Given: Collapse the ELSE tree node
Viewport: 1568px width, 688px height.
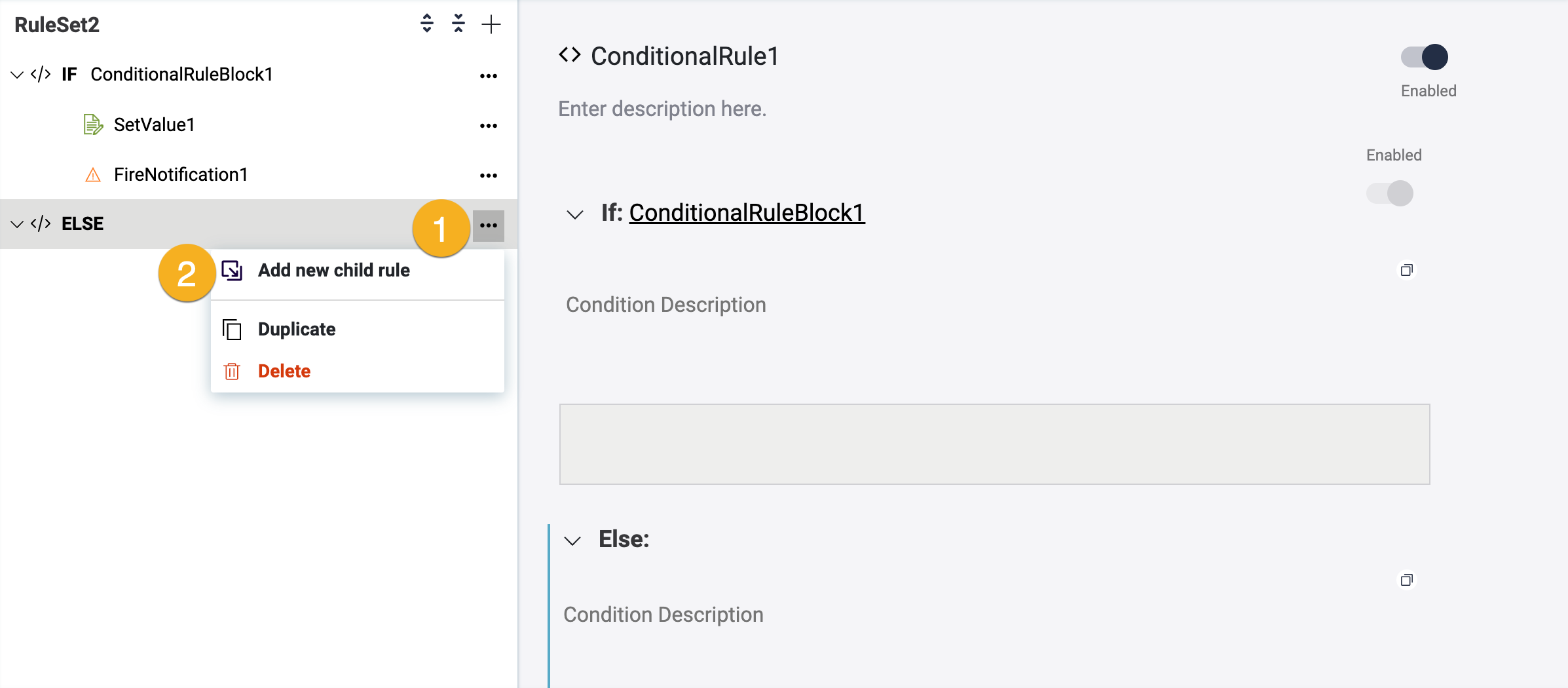Looking at the screenshot, I should (x=18, y=224).
